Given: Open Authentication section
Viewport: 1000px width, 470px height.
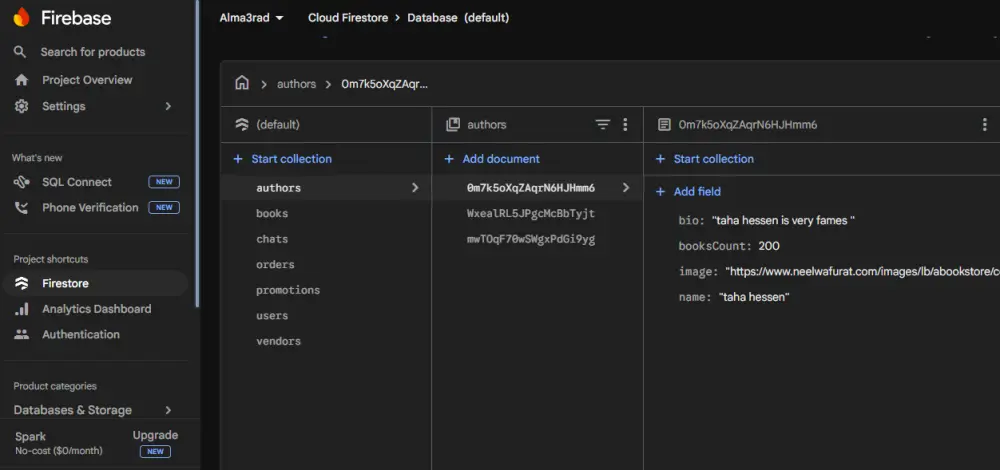Looking at the screenshot, I should [80, 334].
